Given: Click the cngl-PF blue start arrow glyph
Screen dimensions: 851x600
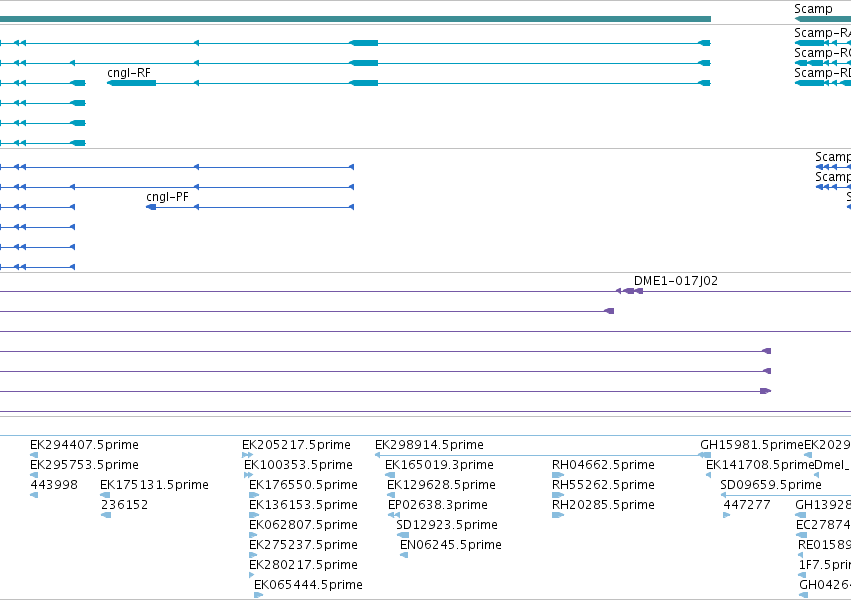Looking at the screenshot, I should point(151,207).
